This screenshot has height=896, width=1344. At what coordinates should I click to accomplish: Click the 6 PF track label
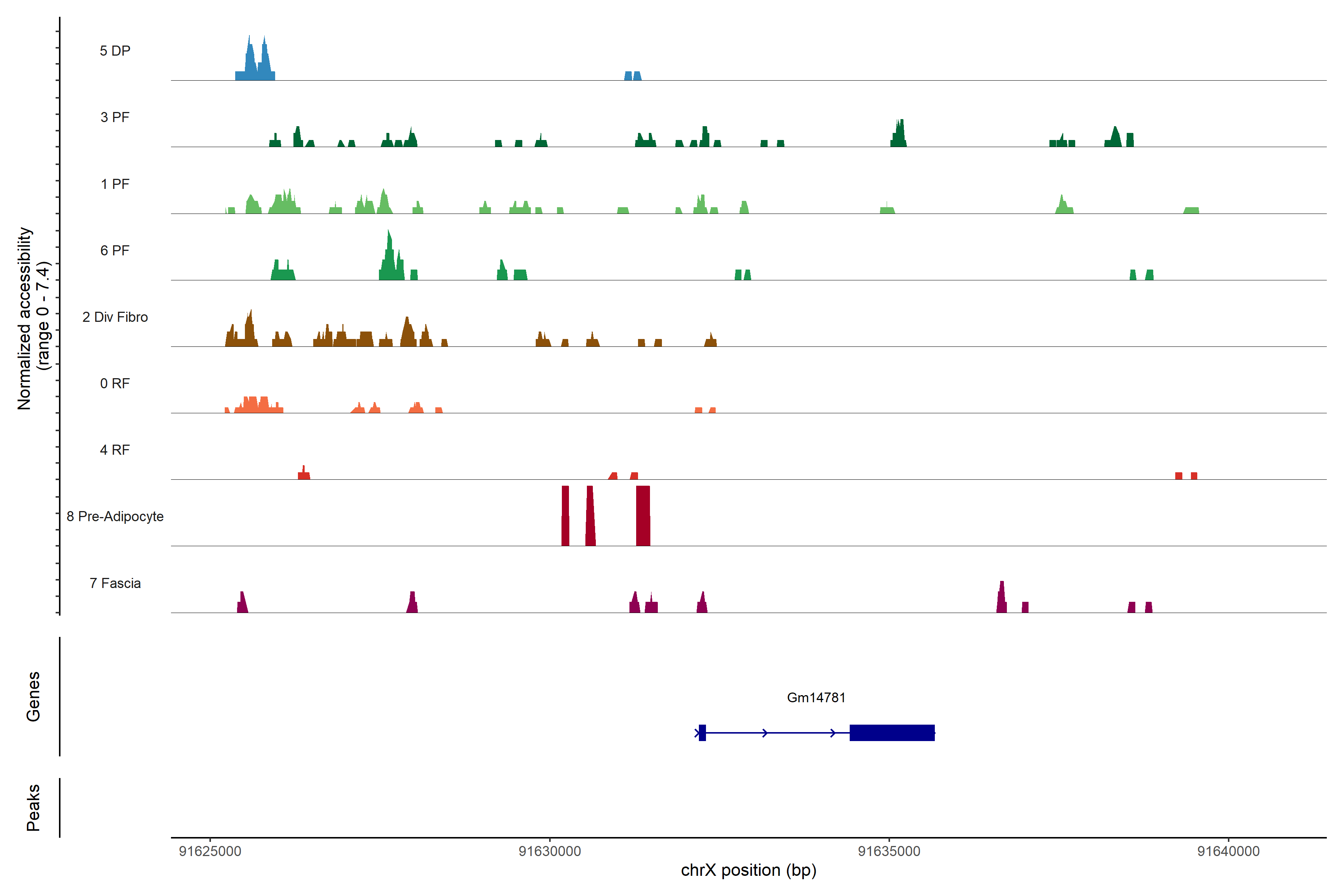pyautogui.click(x=115, y=250)
